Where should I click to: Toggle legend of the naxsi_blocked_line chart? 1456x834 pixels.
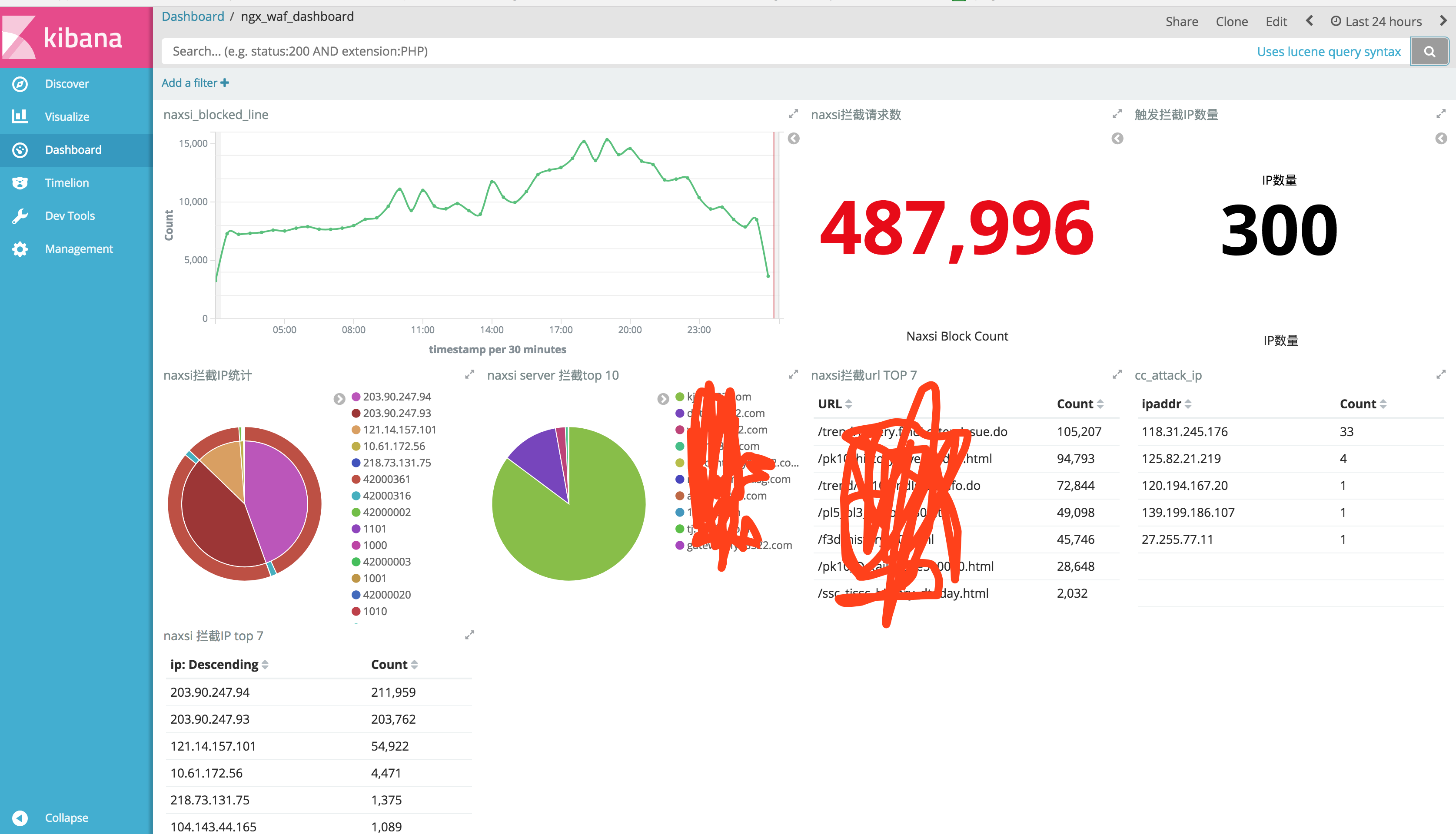pos(794,139)
